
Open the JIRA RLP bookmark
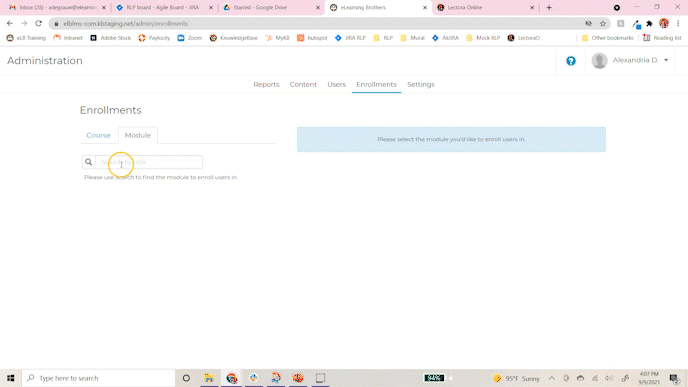click(x=350, y=38)
